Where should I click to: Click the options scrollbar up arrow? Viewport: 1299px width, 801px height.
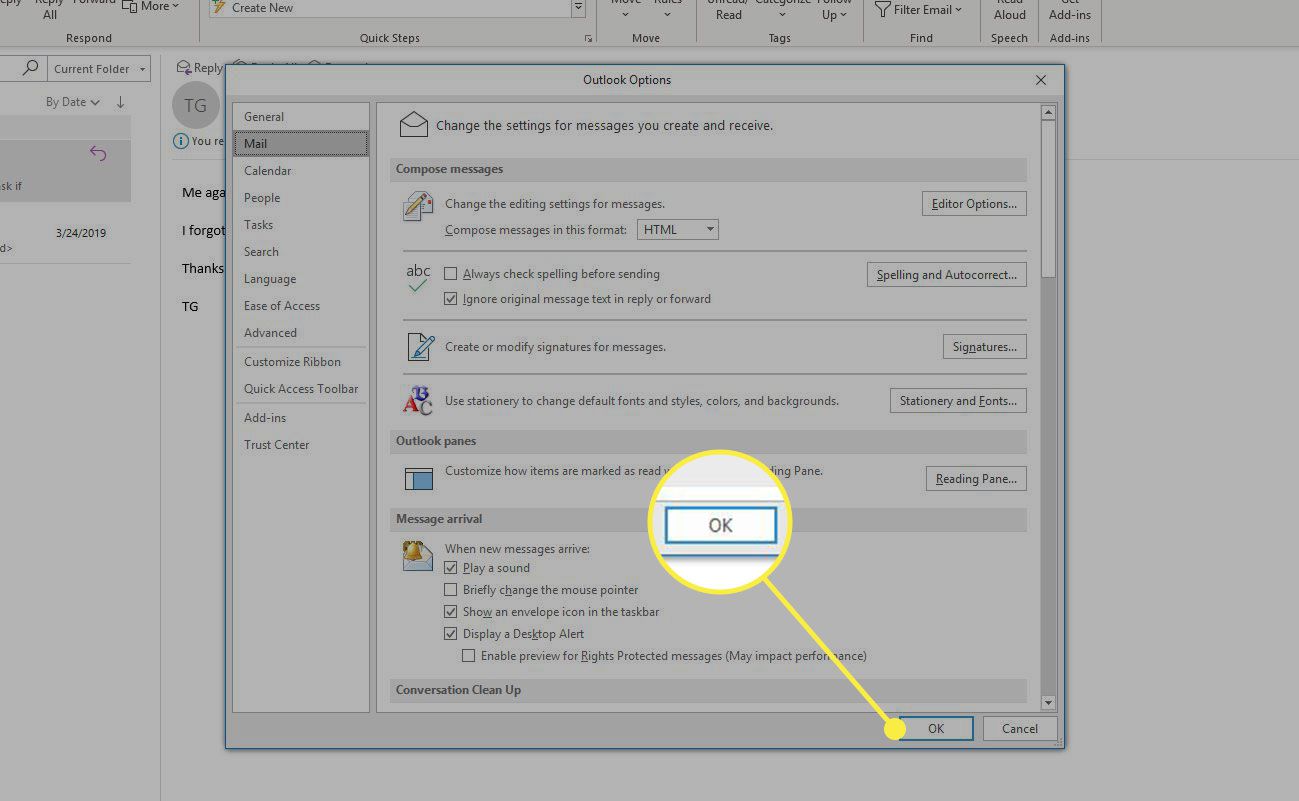1048,112
